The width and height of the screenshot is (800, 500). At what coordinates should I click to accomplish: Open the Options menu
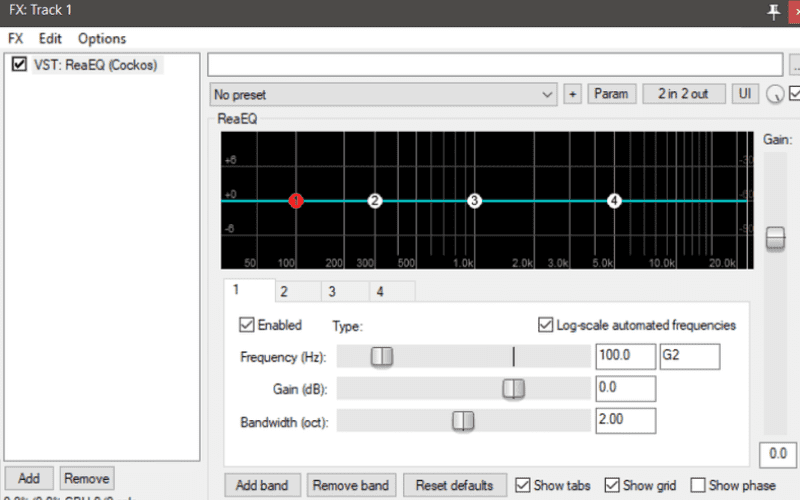[102, 39]
